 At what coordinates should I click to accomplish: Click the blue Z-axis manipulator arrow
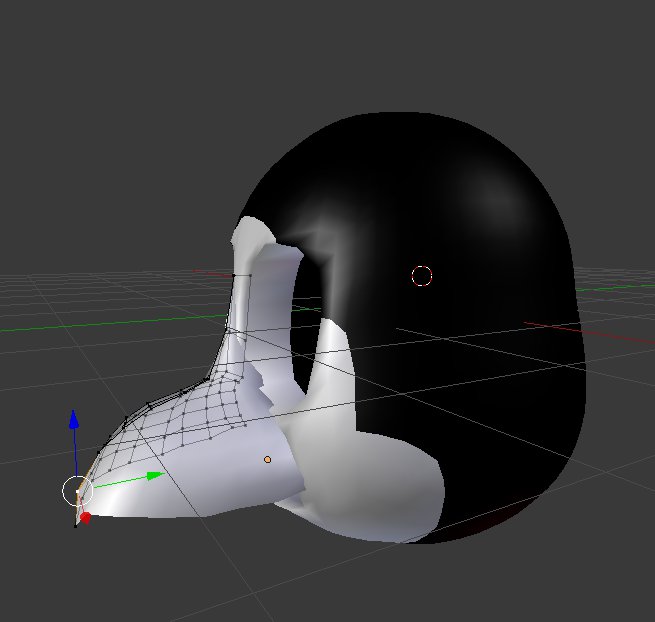[74, 419]
